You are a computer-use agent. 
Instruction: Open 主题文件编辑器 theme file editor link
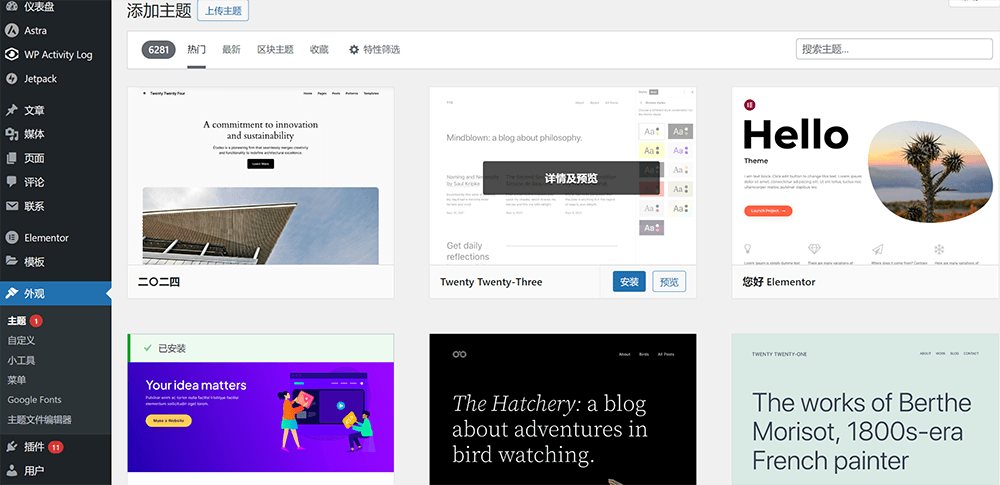(x=40, y=420)
